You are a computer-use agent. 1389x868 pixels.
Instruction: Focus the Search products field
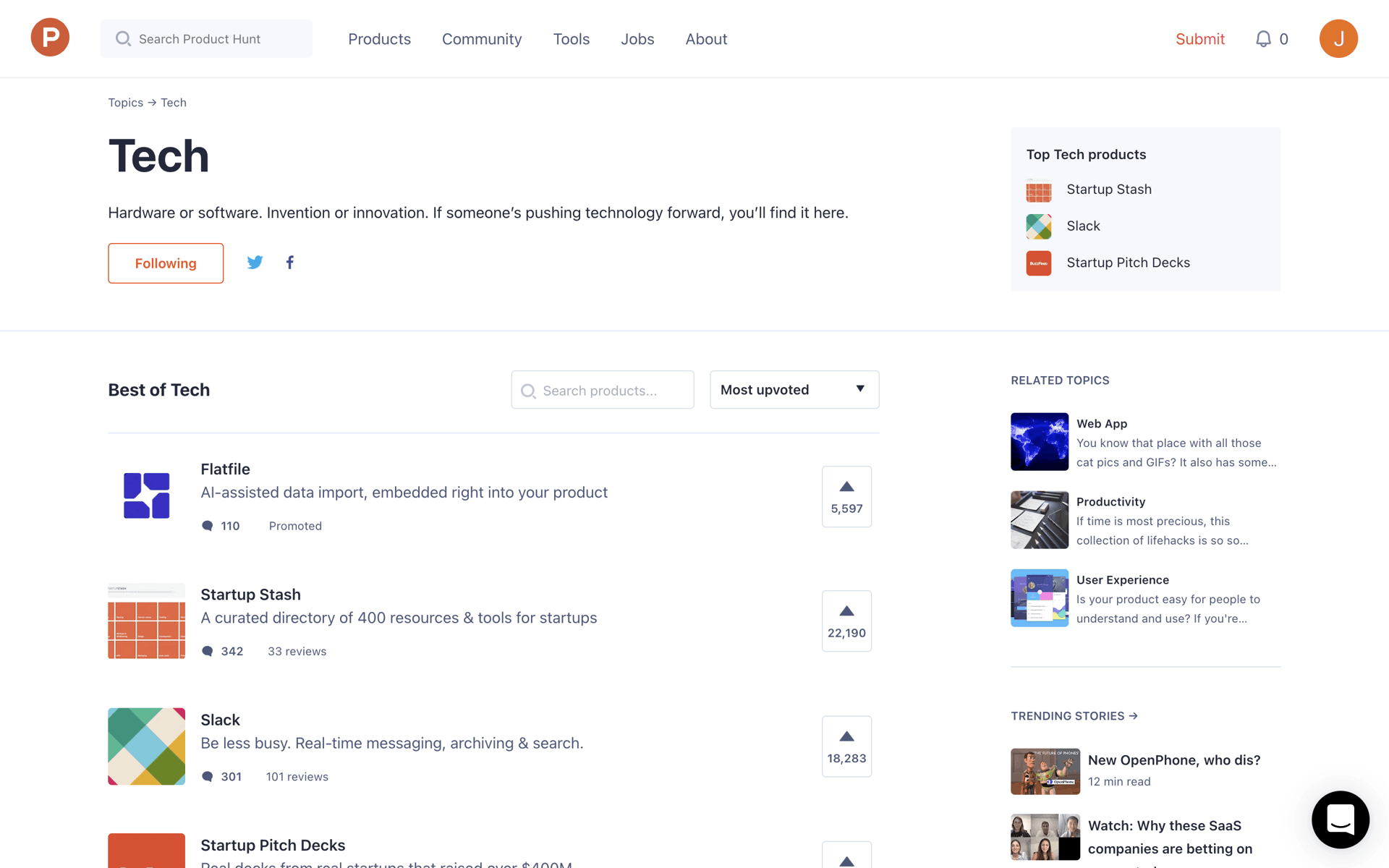[603, 390]
